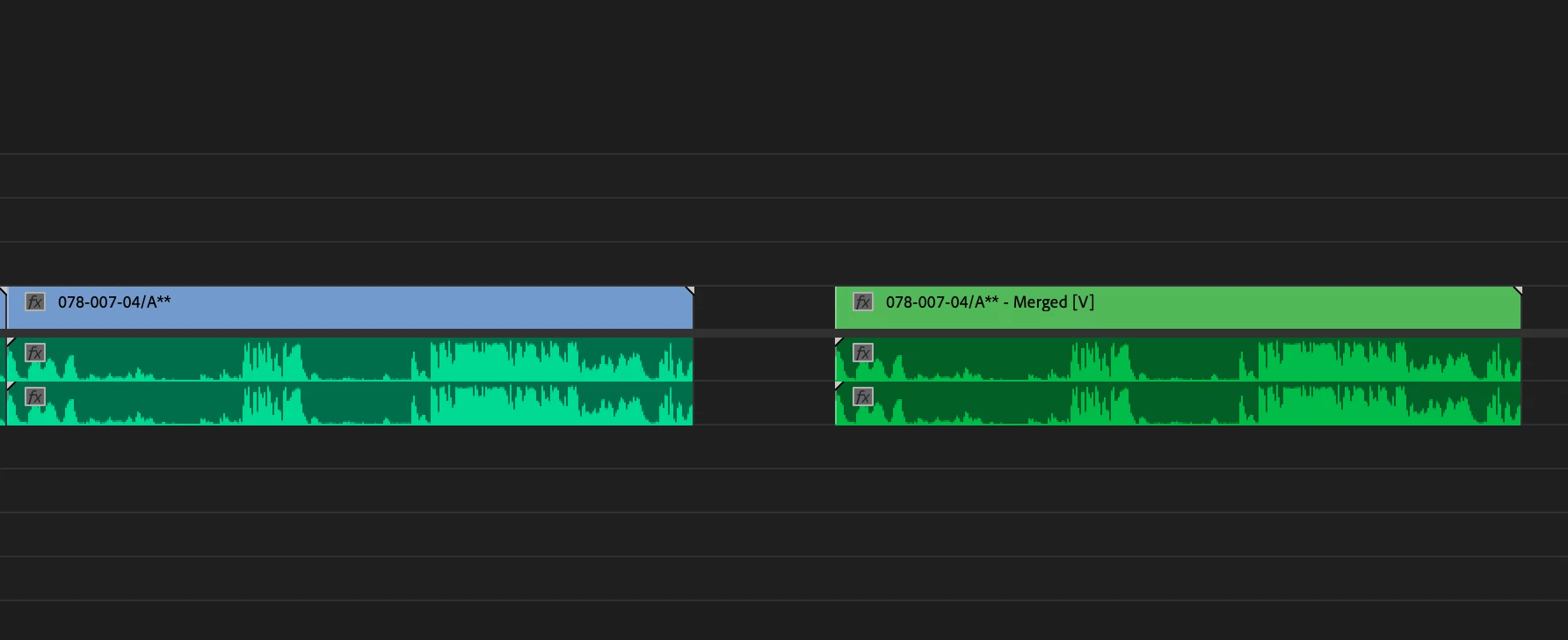Click fx badge on upper audio clip under blue clip
This screenshot has width=1568, height=640.
(x=35, y=353)
